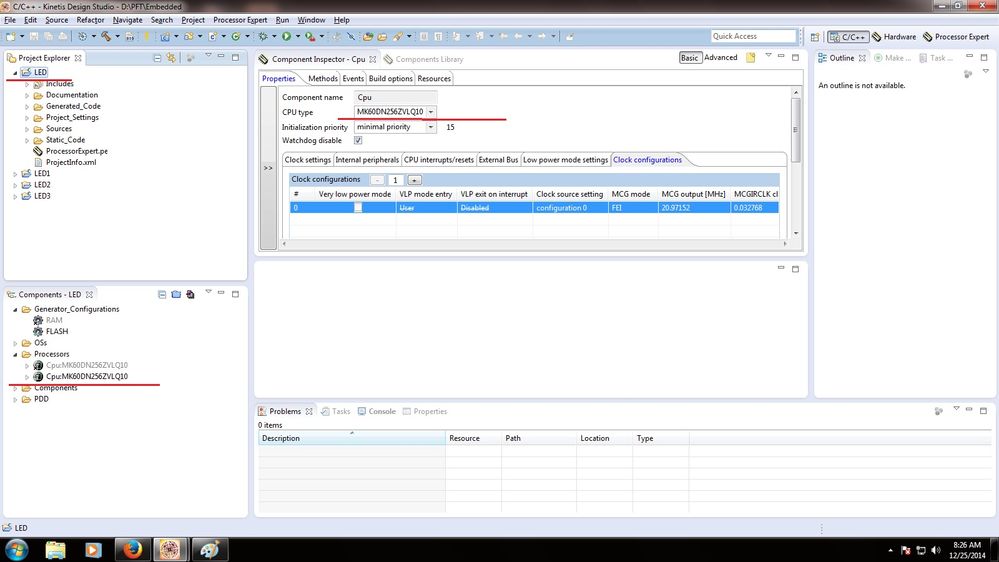Expand the Generated_Code folder
Image resolution: width=999 pixels, height=562 pixels.
27,106
